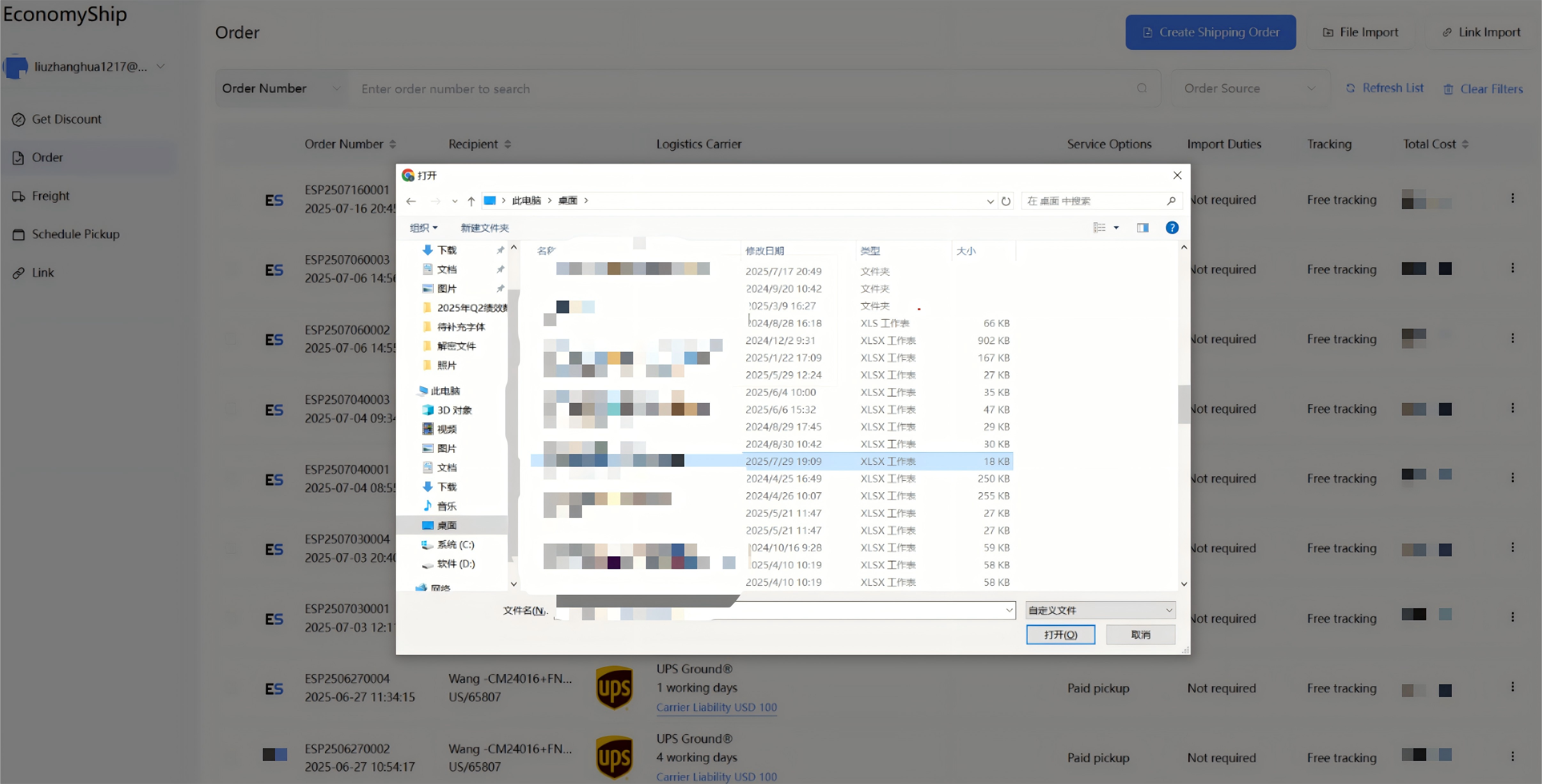Sort by 大小 size column header
Screen dimensions: 1542x784
pyautogui.click(x=966, y=251)
